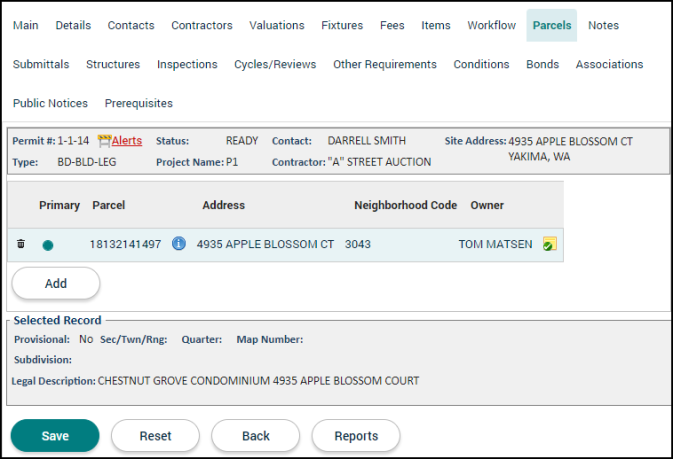
Task: Switch to the Main tab
Action: [25, 25]
